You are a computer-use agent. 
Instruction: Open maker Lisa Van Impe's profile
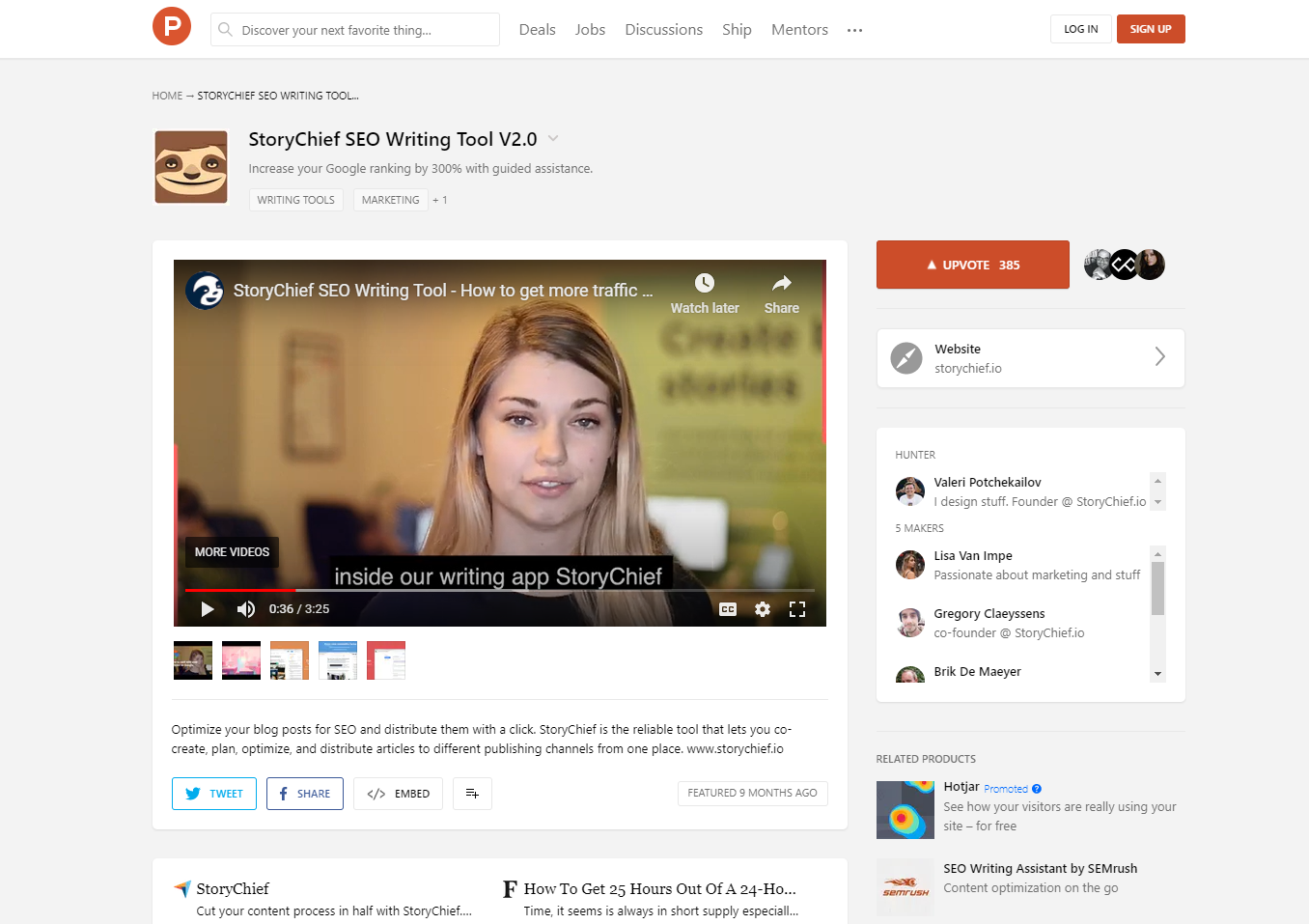[x=973, y=555]
